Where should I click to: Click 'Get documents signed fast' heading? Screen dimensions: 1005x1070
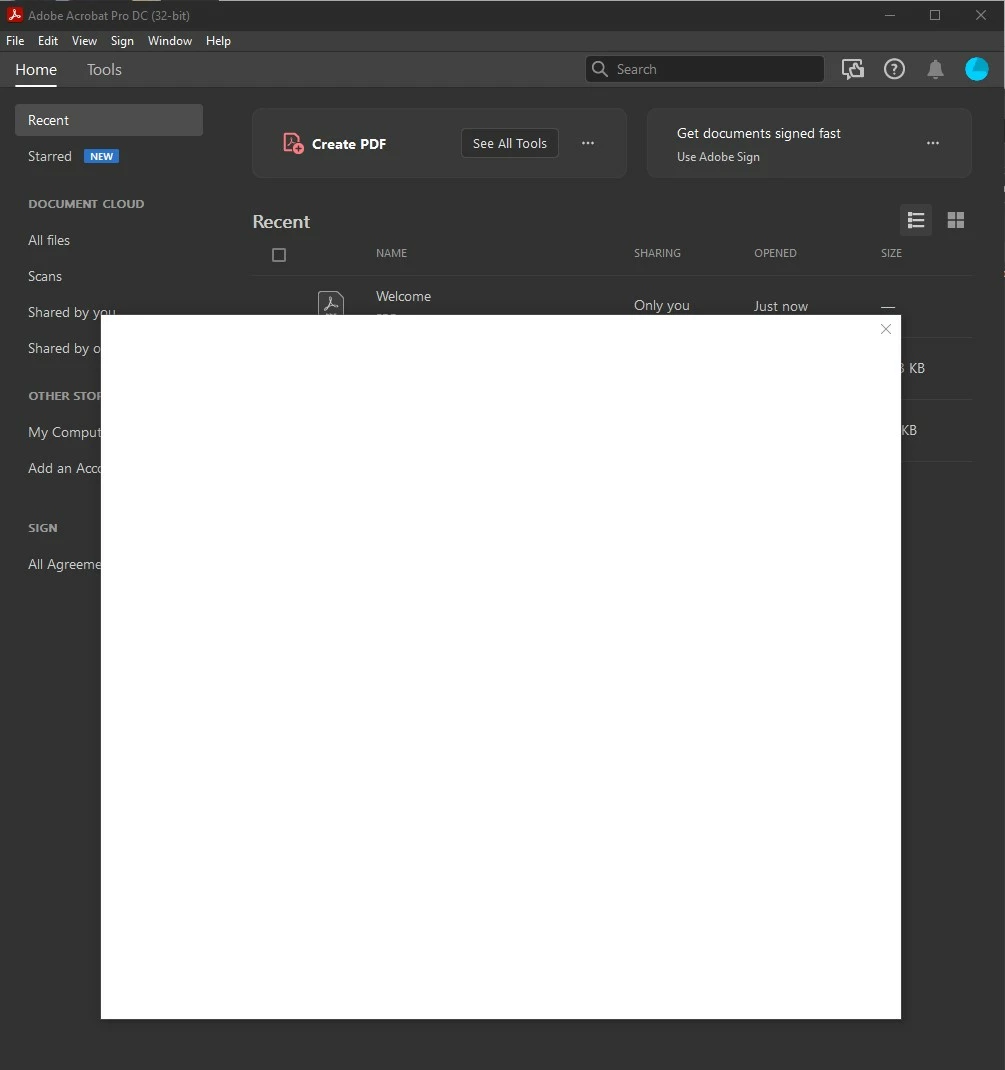coord(759,133)
